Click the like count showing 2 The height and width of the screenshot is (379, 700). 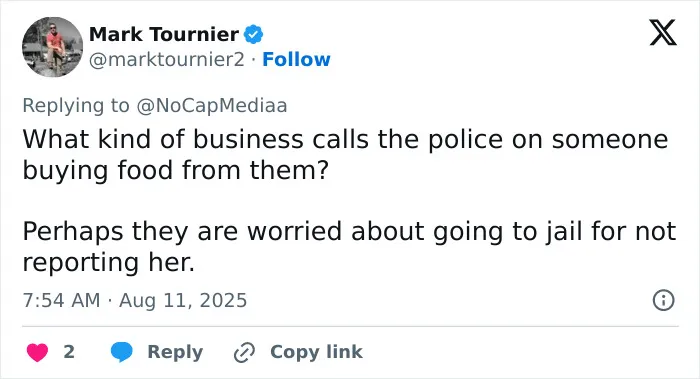[69, 352]
